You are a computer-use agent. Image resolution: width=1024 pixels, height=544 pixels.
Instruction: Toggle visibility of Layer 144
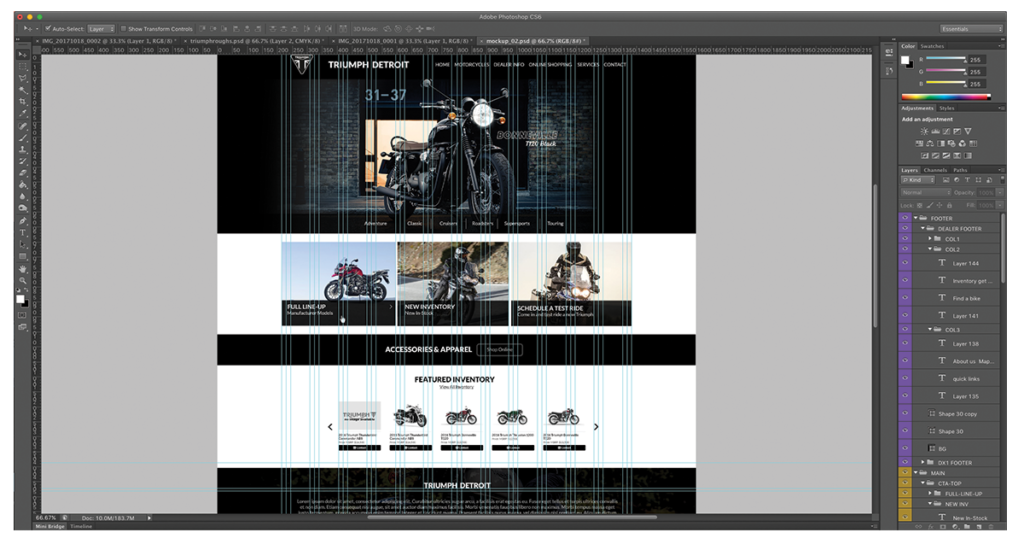(905, 263)
